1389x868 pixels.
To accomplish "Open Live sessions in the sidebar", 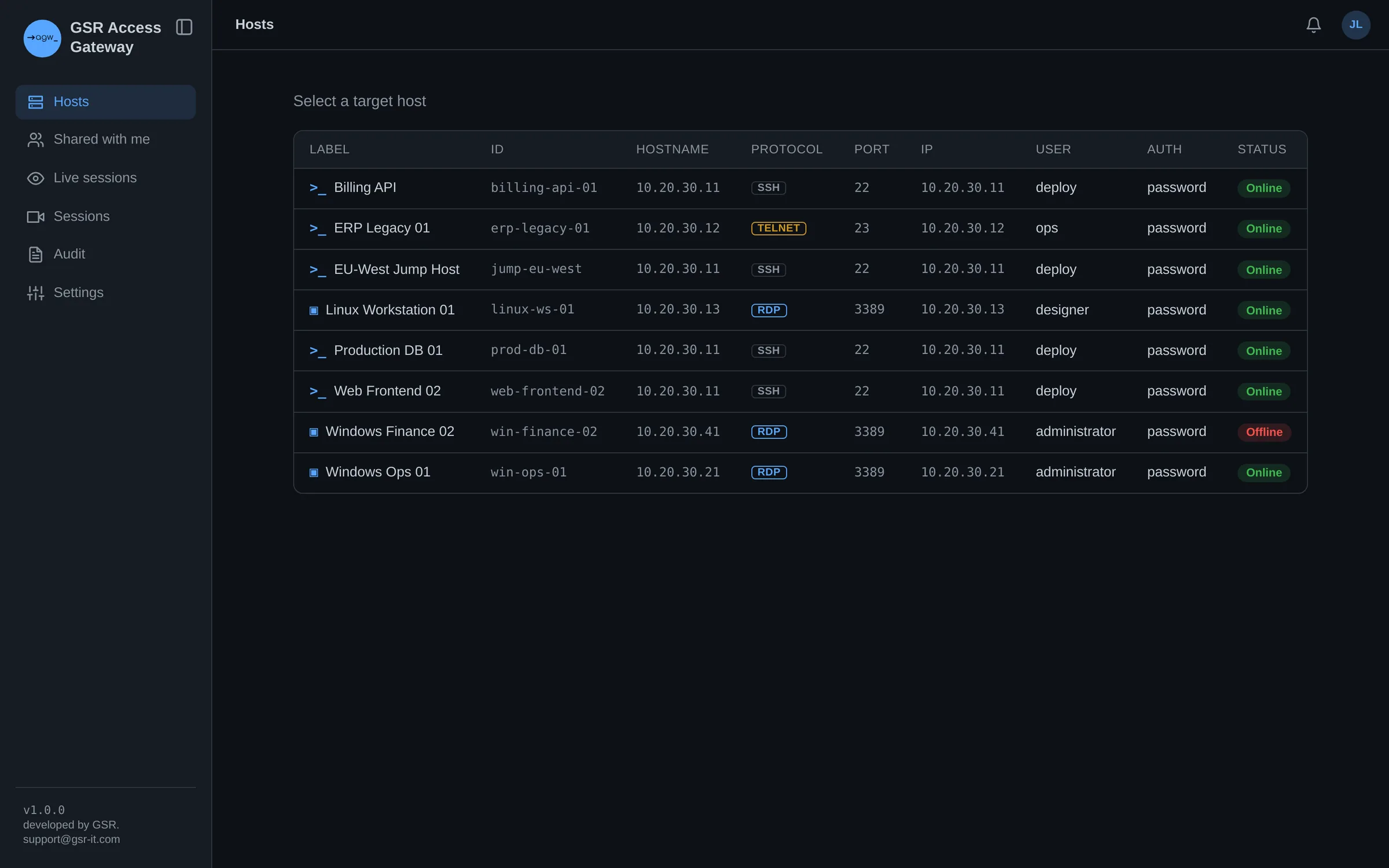I will click(x=105, y=178).
